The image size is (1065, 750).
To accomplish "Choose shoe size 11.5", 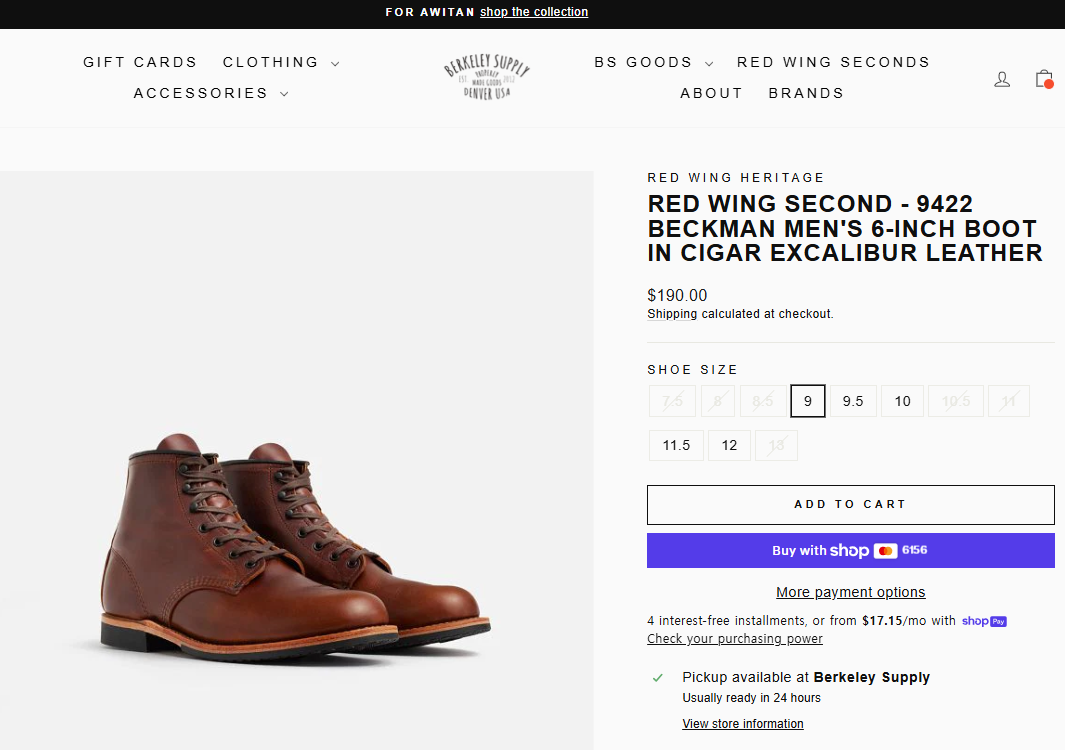I will 676,445.
